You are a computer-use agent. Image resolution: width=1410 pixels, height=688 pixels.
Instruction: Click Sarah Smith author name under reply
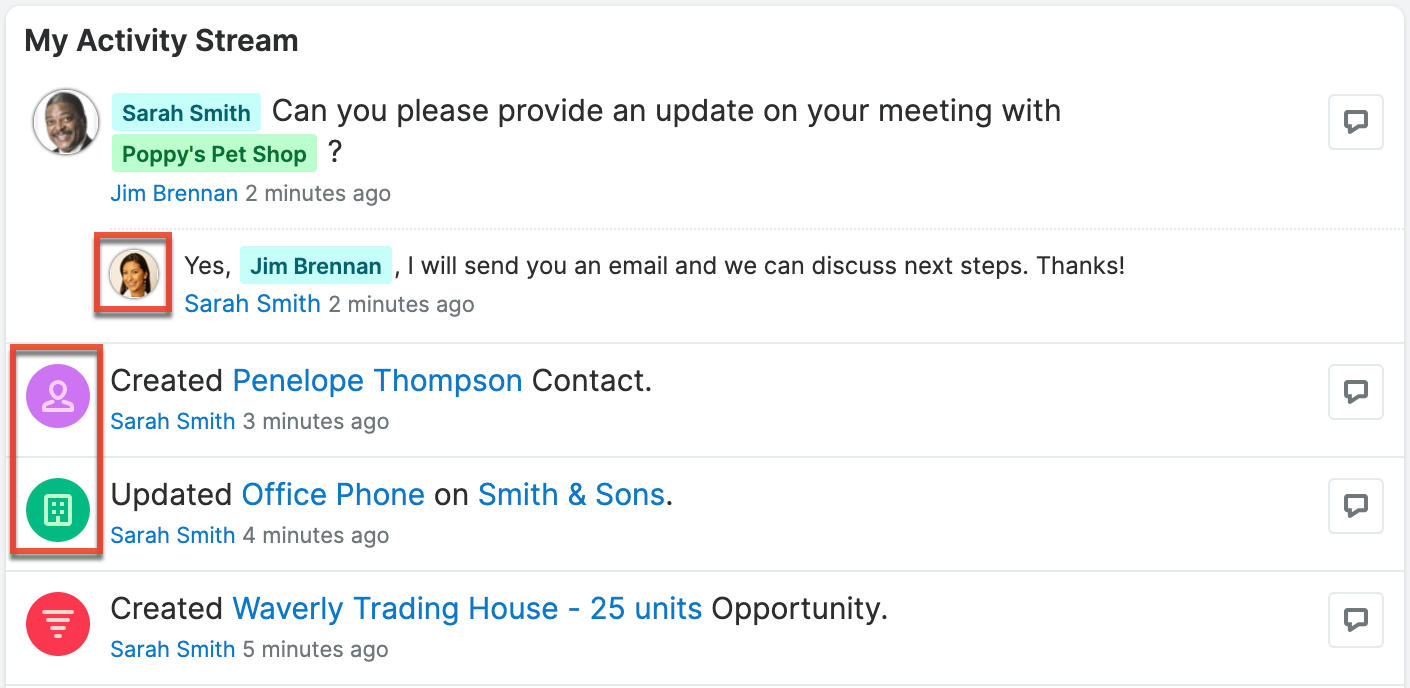click(252, 303)
